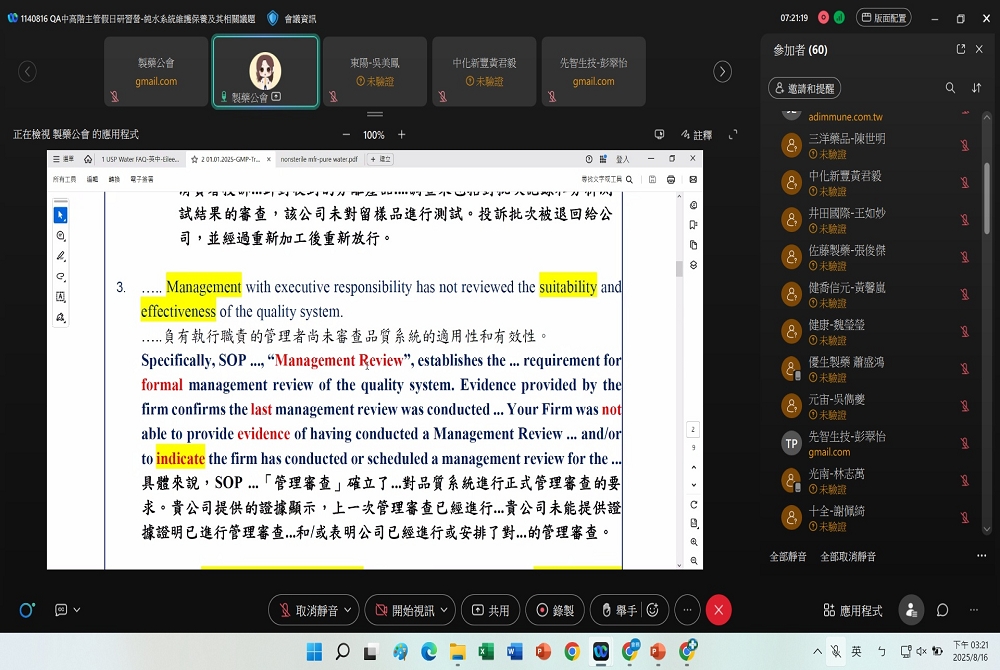Viewport: 1000px width, 670px height.
Task: Click the 邀請和提醒 button
Action: [x=804, y=88]
